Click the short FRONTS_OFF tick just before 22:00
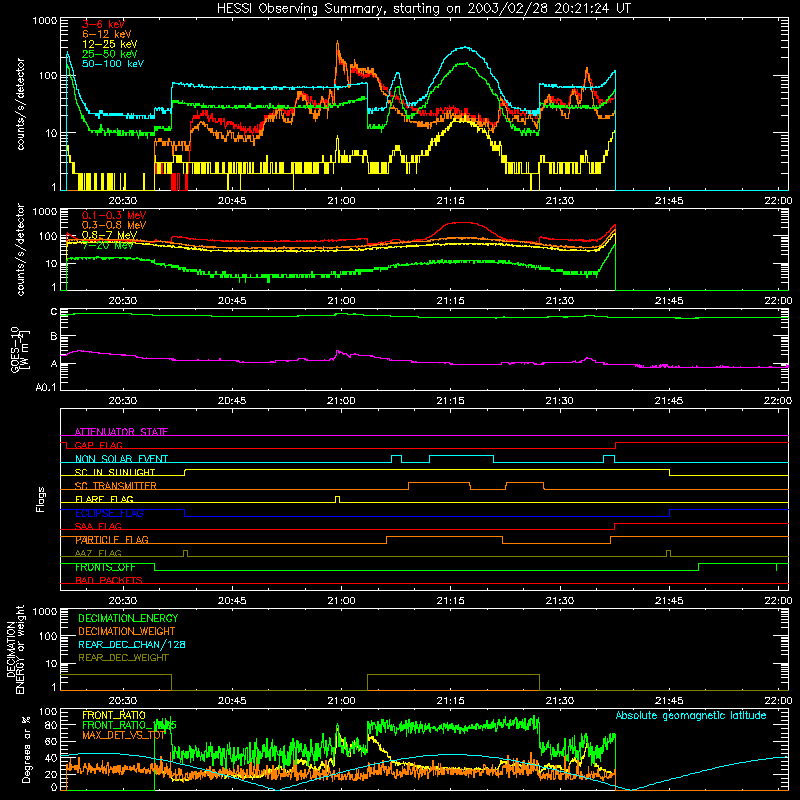The width and height of the screenshot is (800, 800). click(777, 567)
